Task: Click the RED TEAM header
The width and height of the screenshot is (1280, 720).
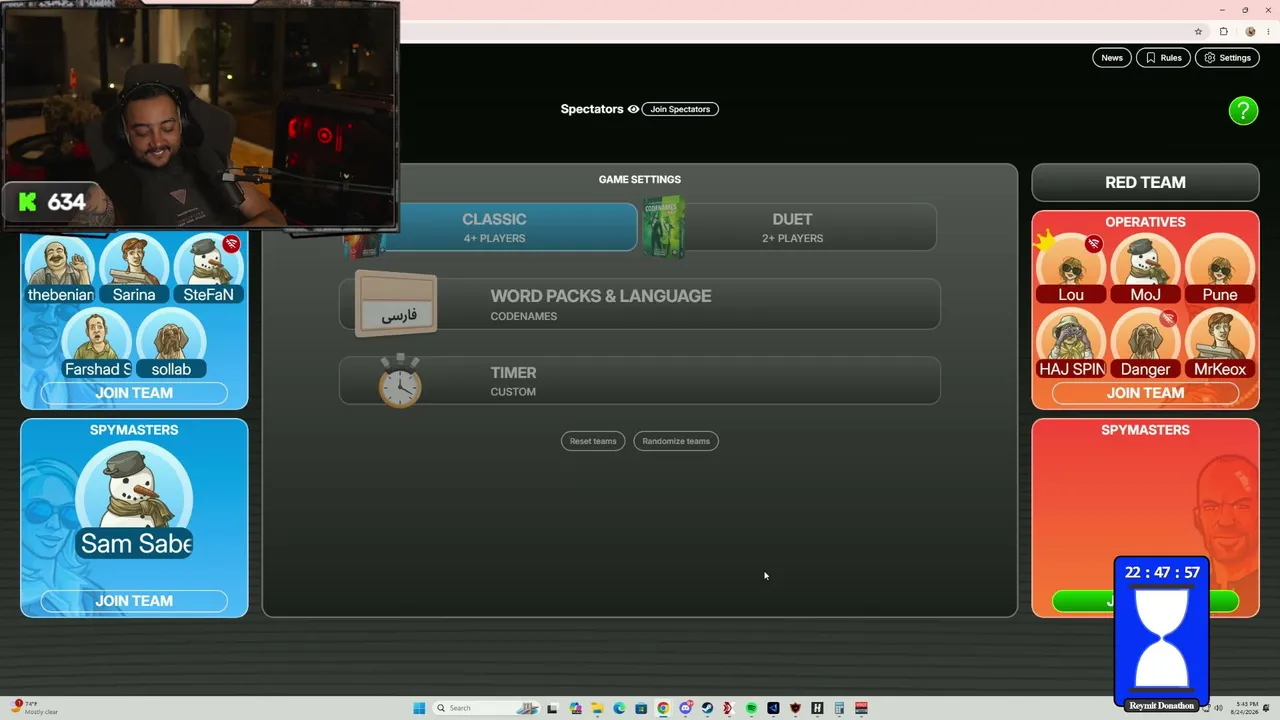Action: pos(1145,183)
